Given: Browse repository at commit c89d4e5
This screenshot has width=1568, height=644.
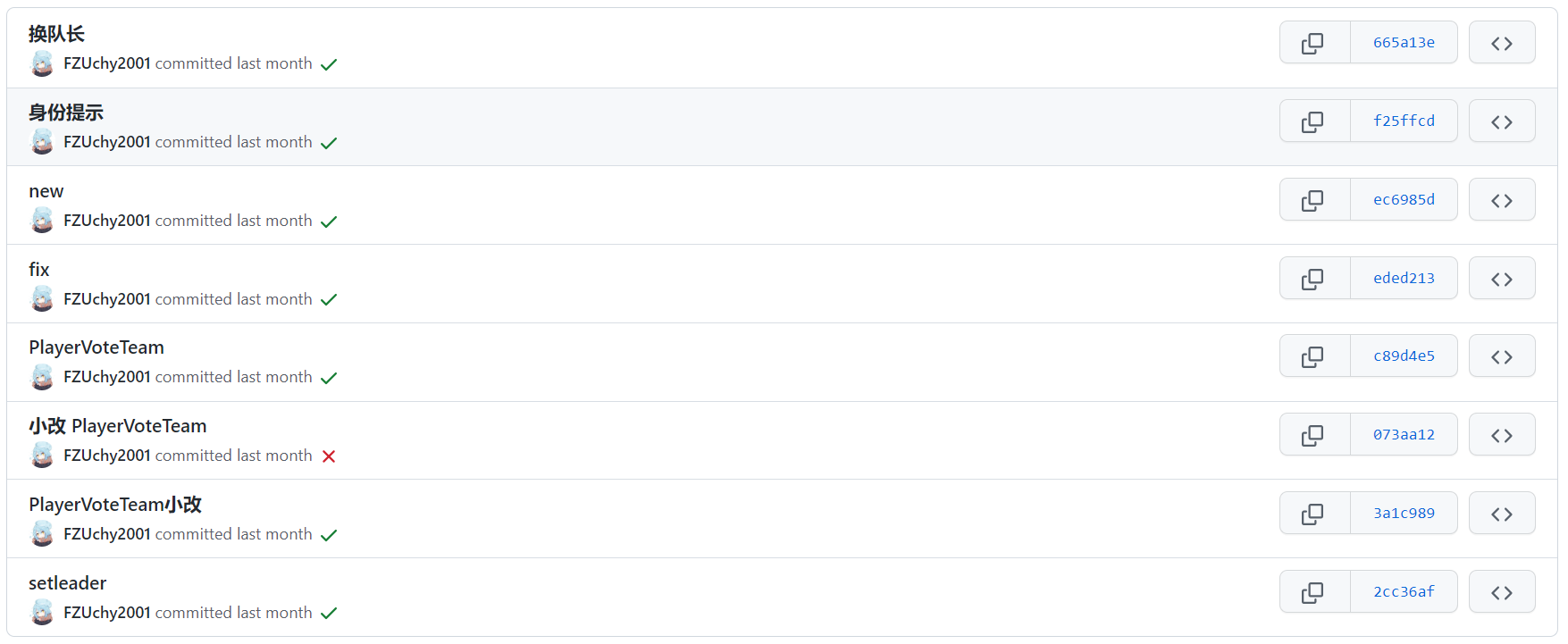Looking at the screenshot, I should 1501,356.
